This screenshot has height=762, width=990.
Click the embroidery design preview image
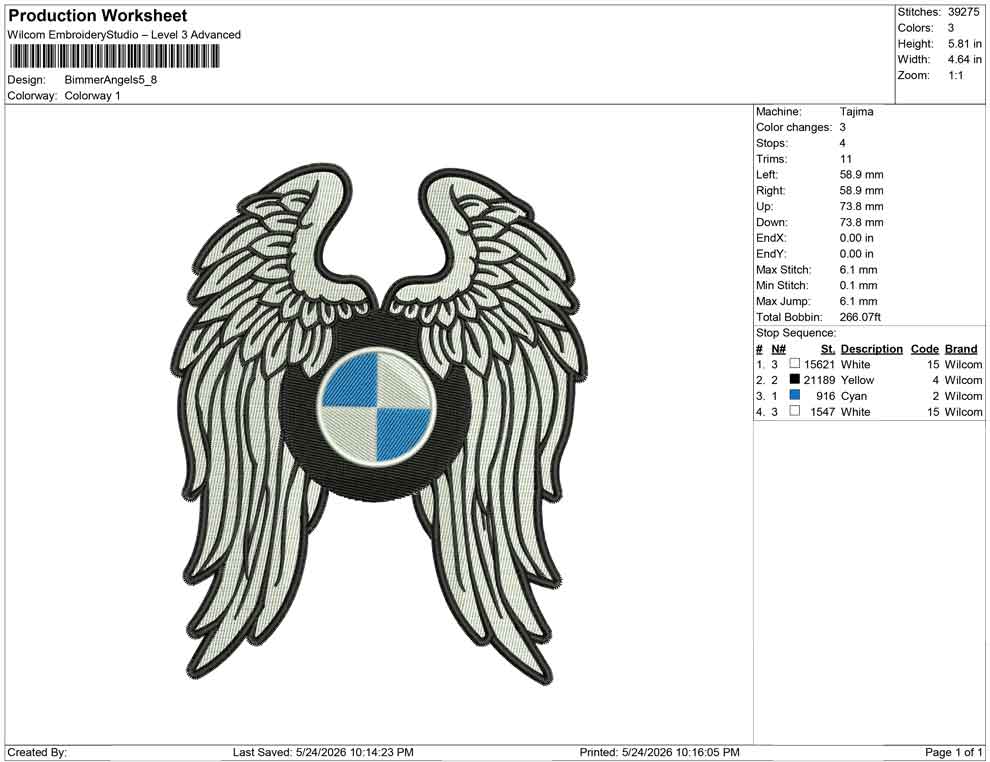(x=378, y=424)
